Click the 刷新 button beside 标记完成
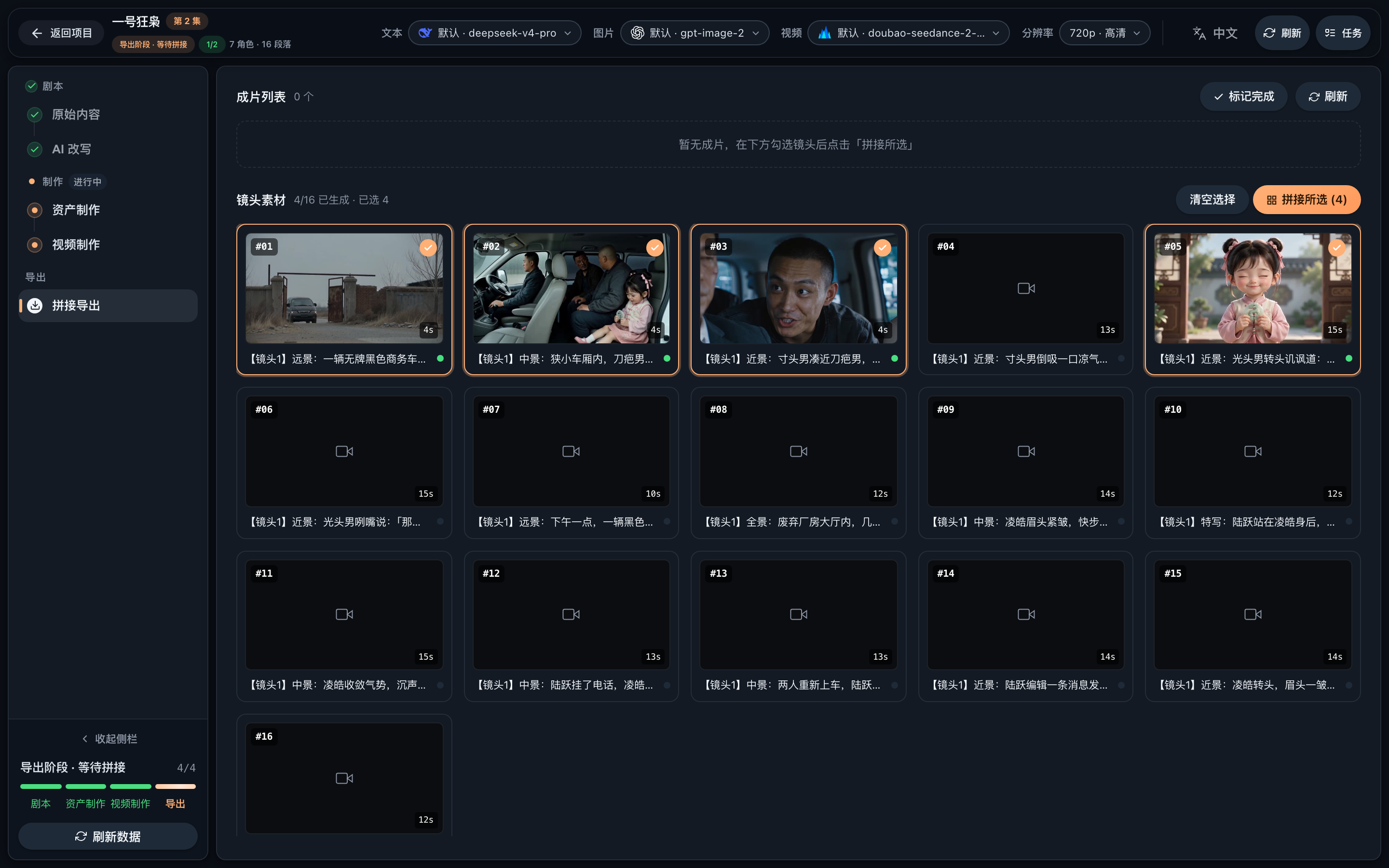The width and height of the screenshot is (1389, 868). (x=1328, y=96)
